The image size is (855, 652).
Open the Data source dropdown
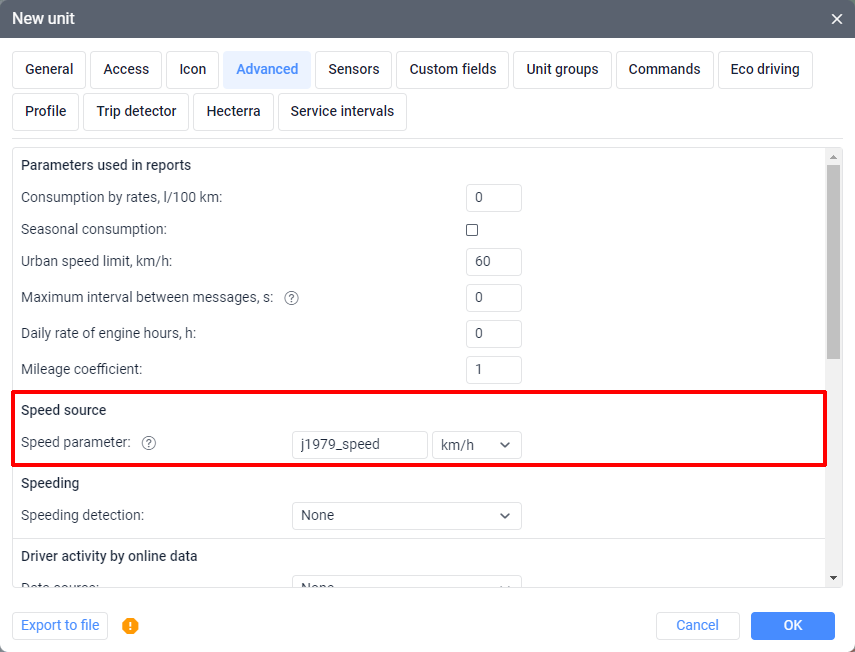406,583
